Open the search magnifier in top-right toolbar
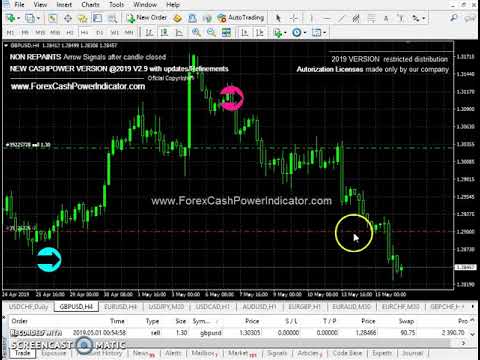The width and height of the screenshot is (480, 360). pyautogui.click(x=454, y=18)
